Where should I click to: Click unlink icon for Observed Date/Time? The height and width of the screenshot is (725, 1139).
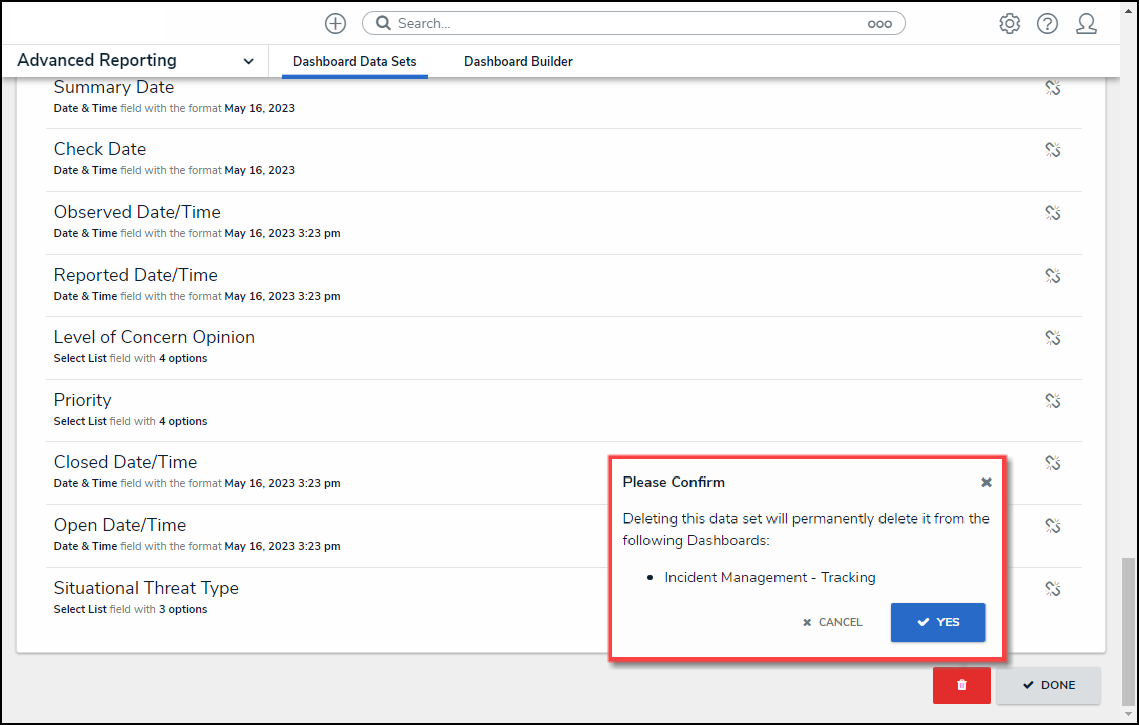pos(1052,213)
